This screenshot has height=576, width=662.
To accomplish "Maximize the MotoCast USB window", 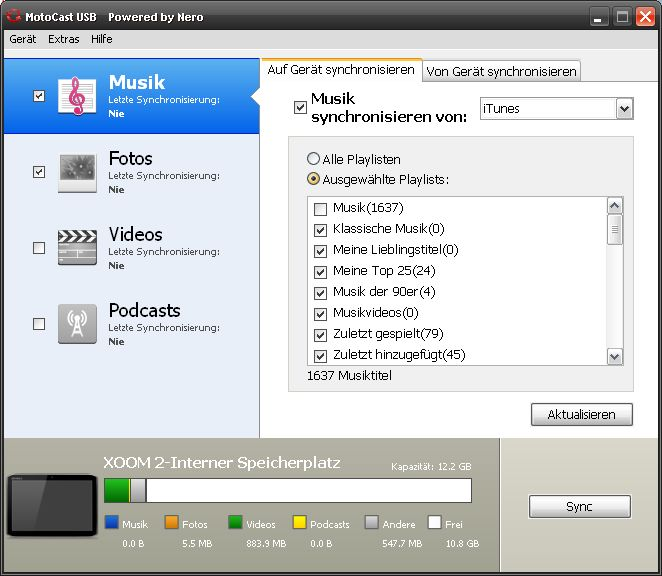I will (622, 17).
